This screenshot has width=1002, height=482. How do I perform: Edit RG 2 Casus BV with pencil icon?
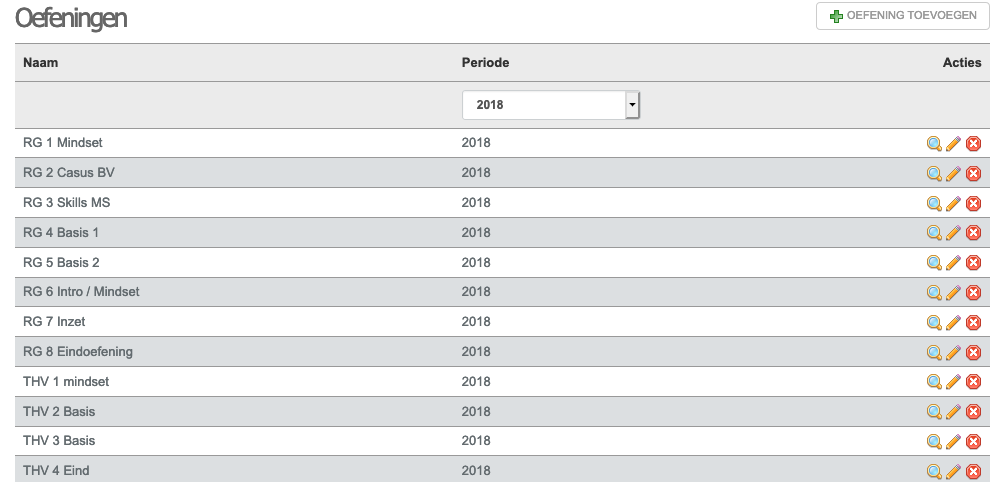pyautogui.click(x=953, y=173)
